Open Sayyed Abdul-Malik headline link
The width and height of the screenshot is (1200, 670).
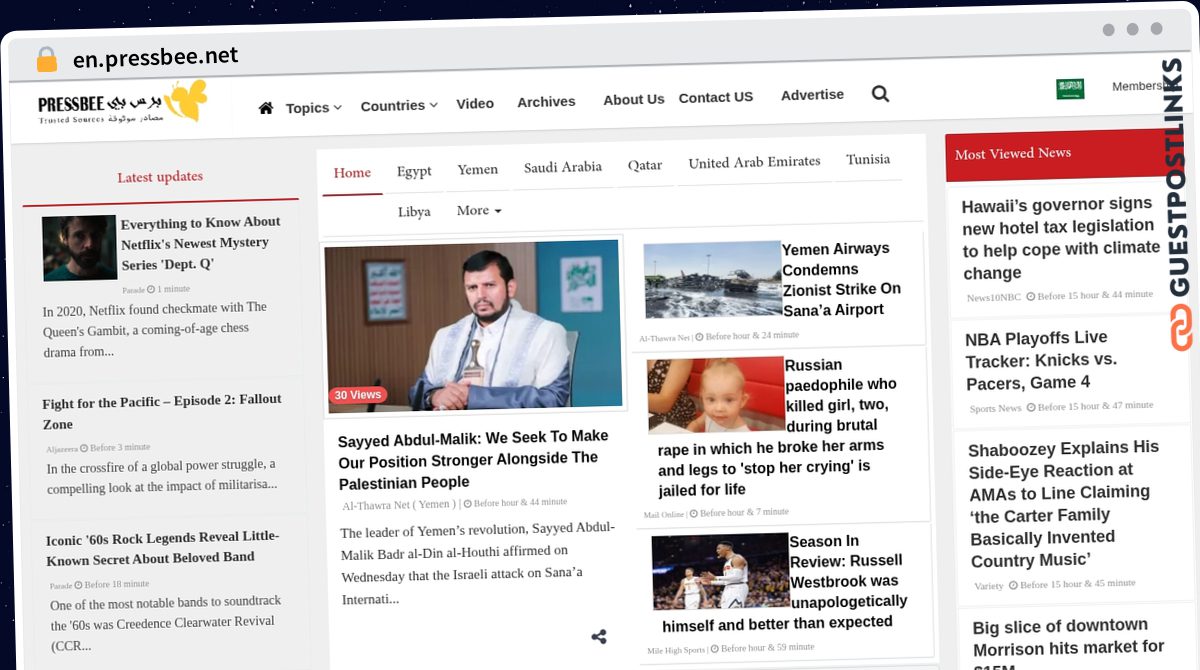coord(473,459)
